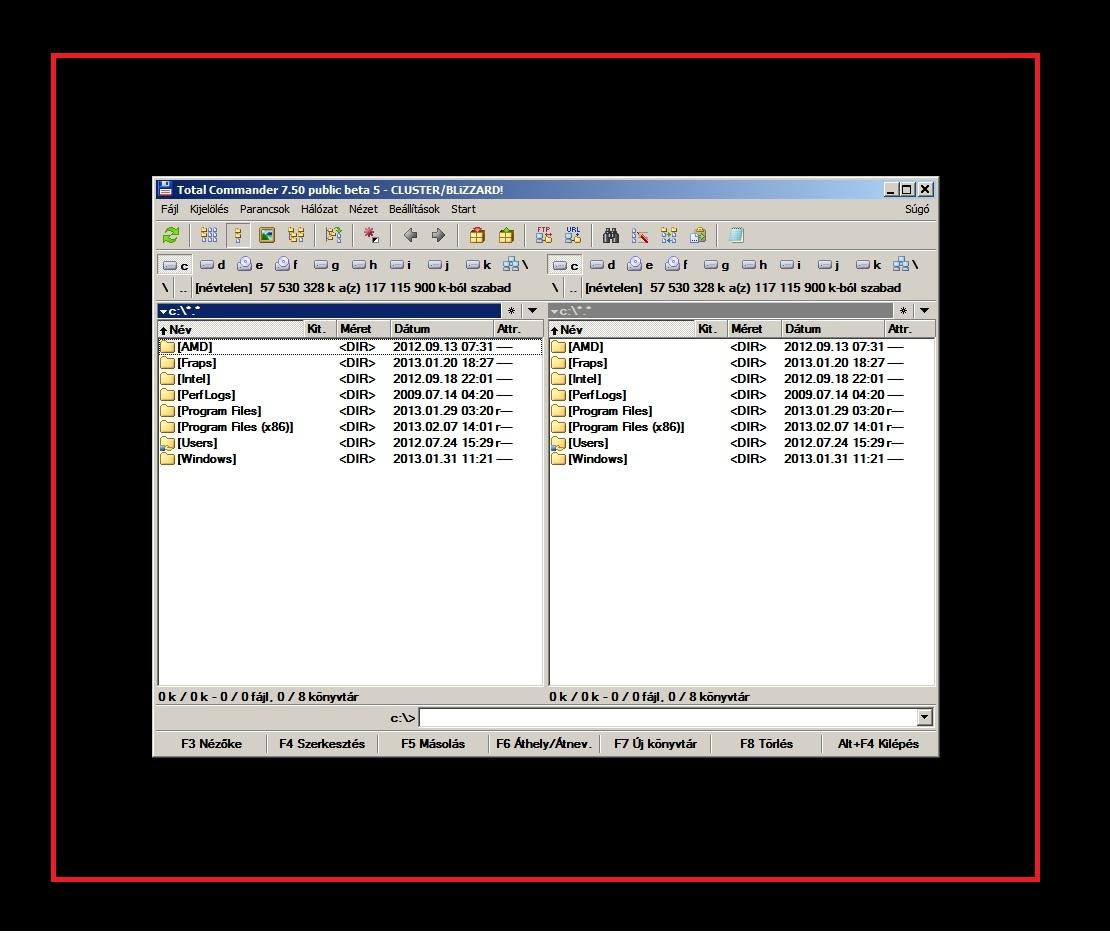
Task: Select CD drive f in left panel
Action: 287,265
